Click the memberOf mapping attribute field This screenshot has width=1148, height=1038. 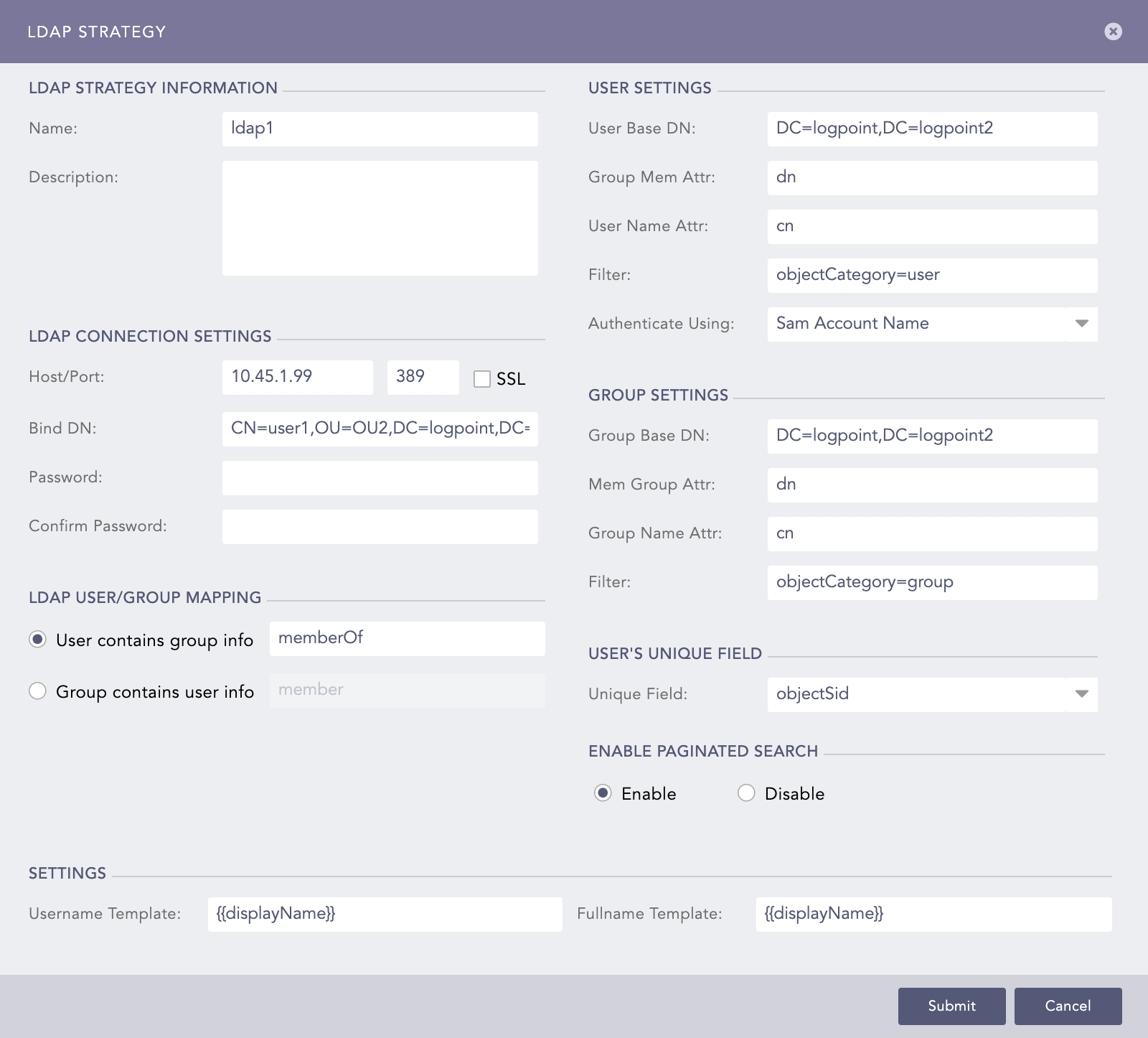pyautogui.click(x=407, y=637)
